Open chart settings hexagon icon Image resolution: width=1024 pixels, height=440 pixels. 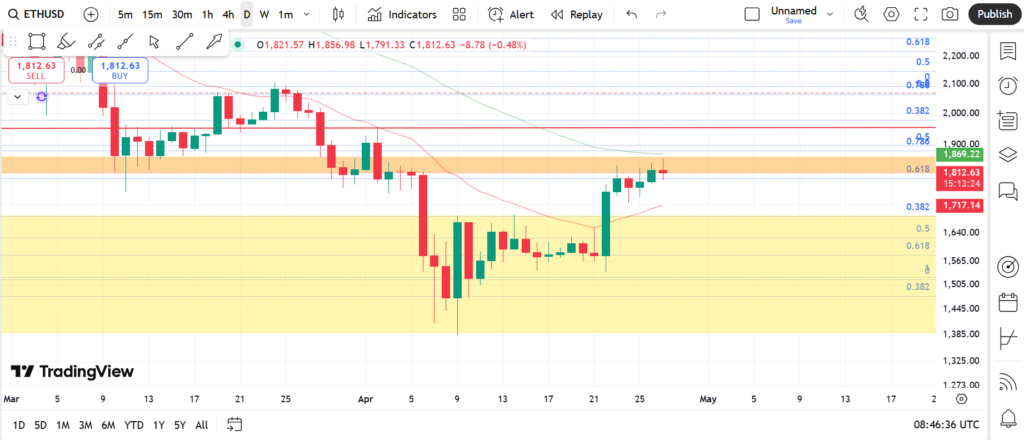coord(891,14)
